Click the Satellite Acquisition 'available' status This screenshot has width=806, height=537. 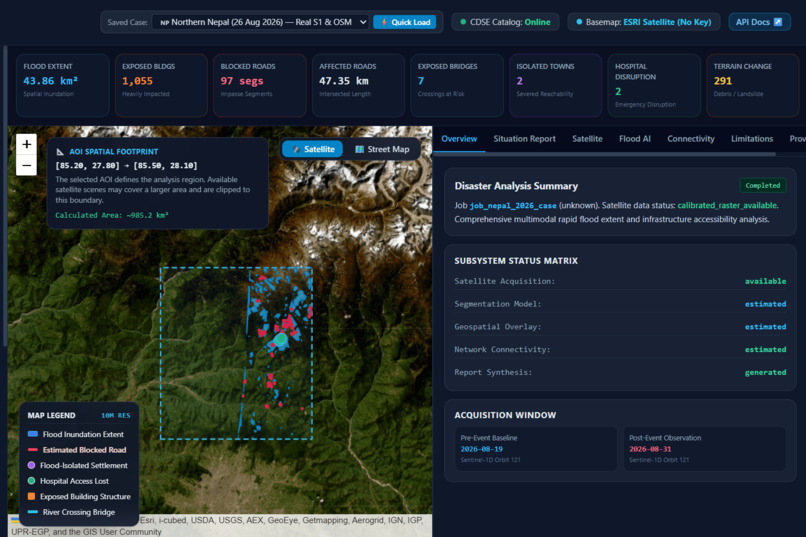pos(765,281)
